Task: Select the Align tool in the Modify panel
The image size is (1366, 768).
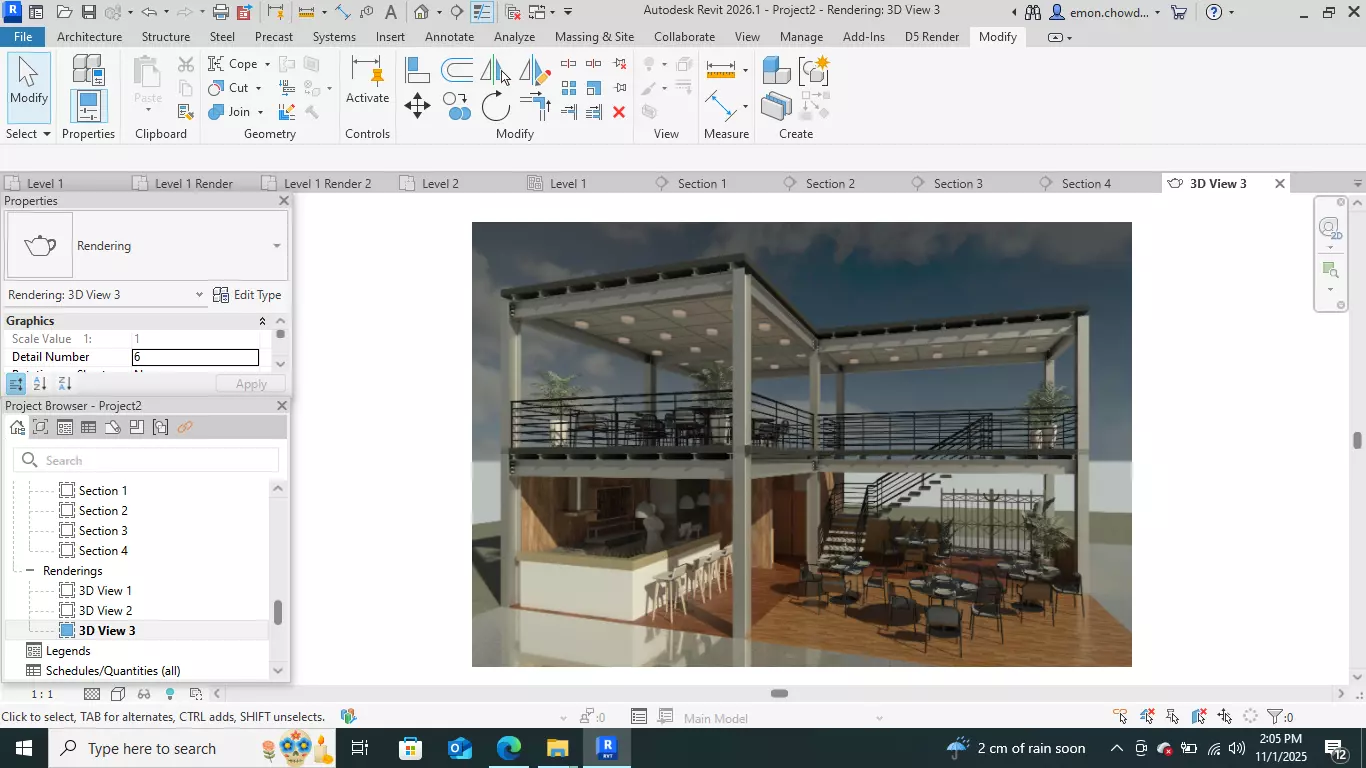Action: click(417, 70)
